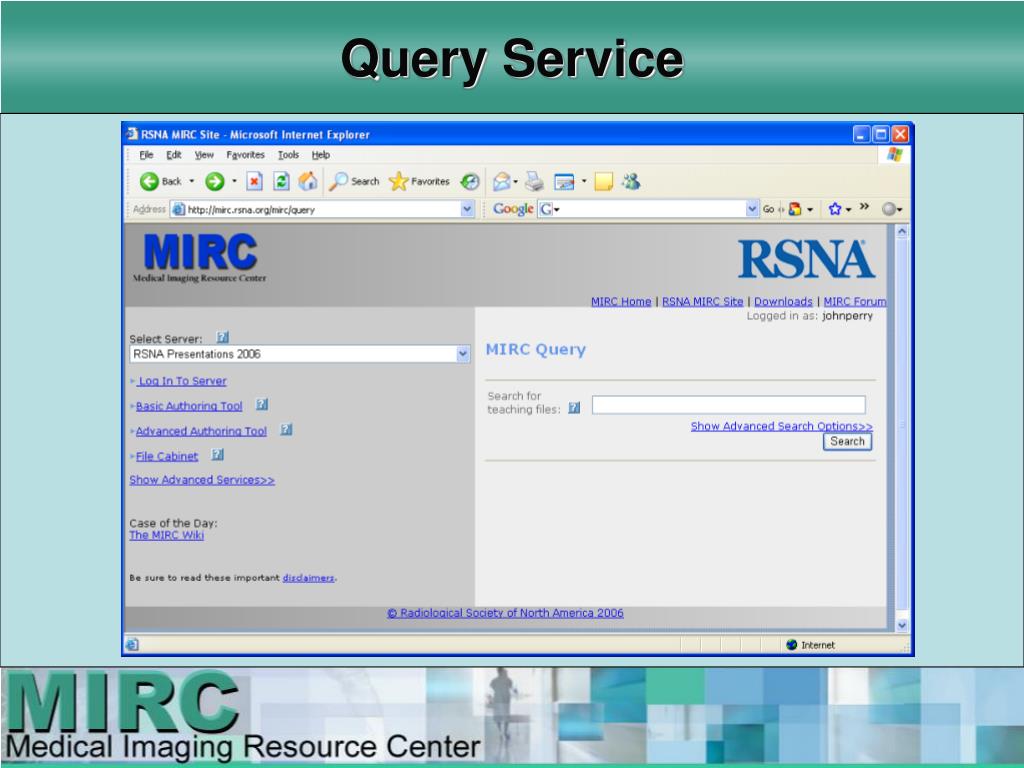
Task: Open the RSNA MIRC Site link
Action: [703, 302]
